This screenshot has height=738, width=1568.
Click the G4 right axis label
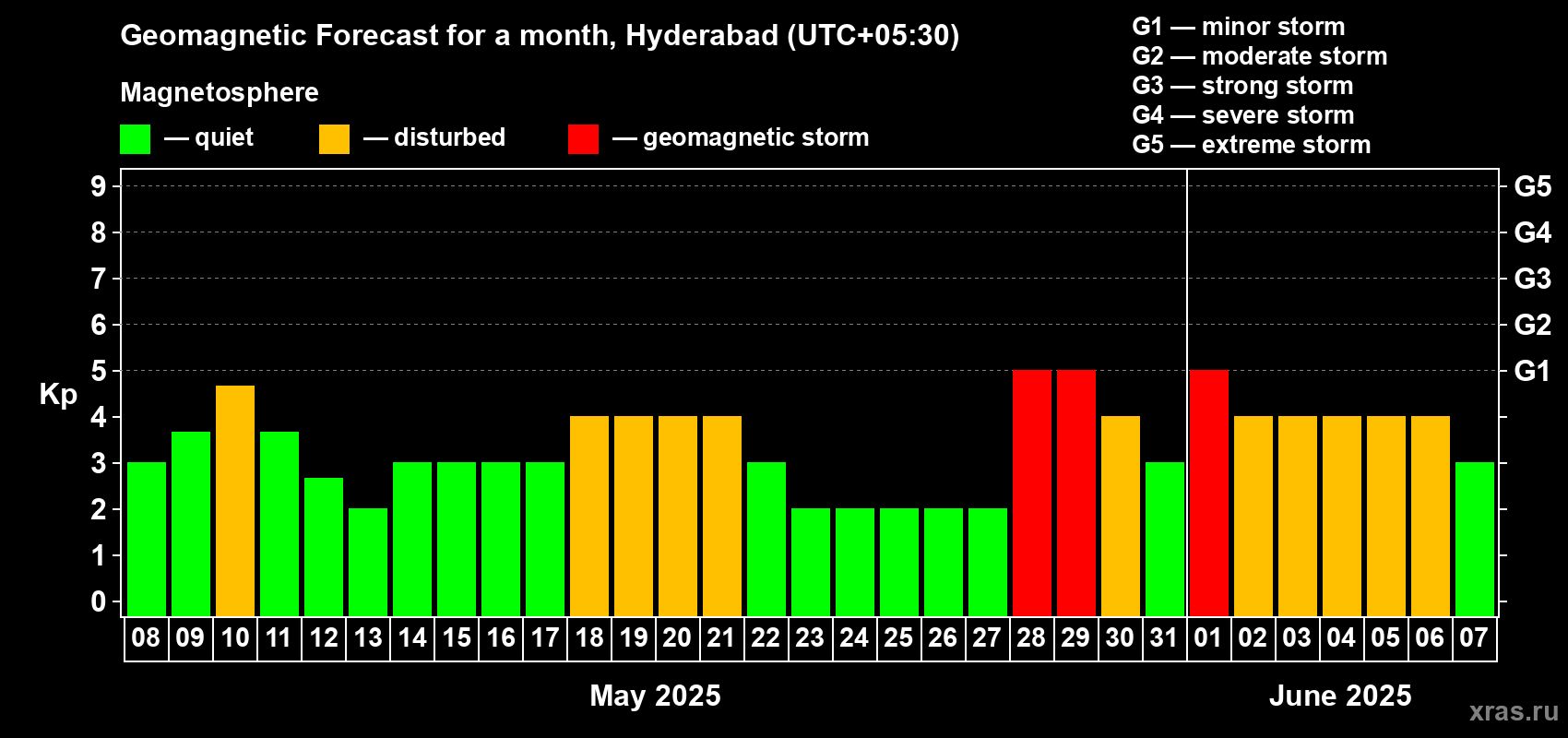(x=1533, y=232)
